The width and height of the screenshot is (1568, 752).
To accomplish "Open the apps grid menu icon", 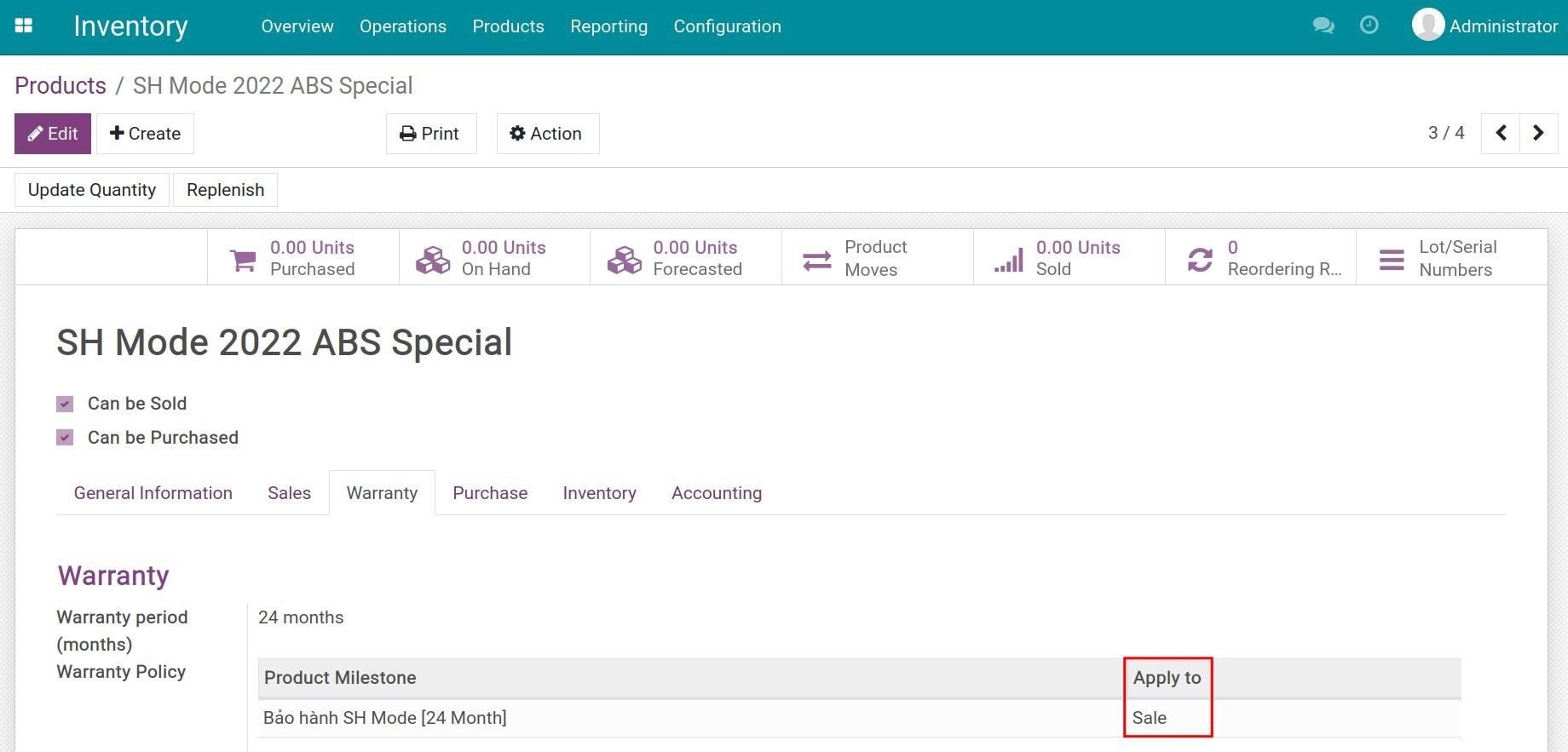I will coord(24,26).
